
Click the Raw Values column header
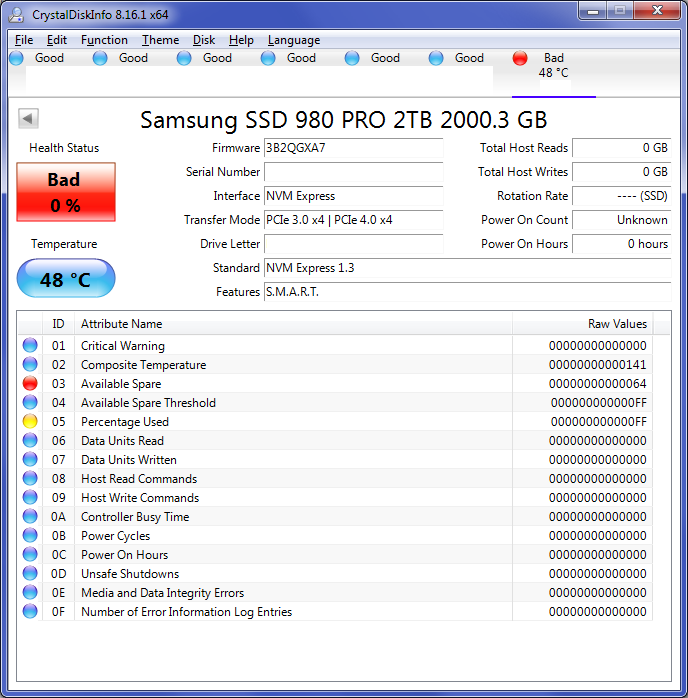coord(583,324)
